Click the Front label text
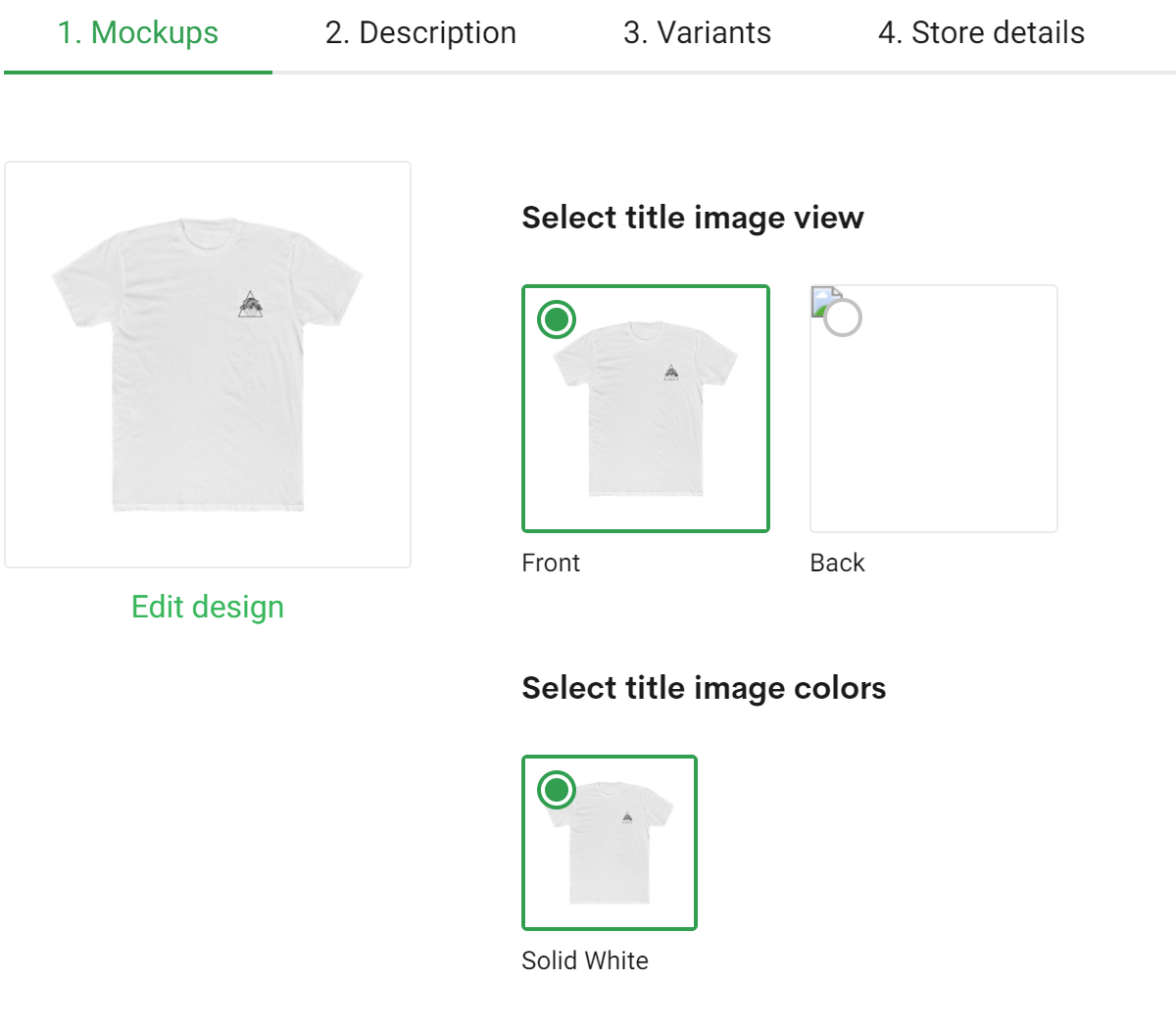Viewport: 1176px width, 1031px height. coord(551,563)
